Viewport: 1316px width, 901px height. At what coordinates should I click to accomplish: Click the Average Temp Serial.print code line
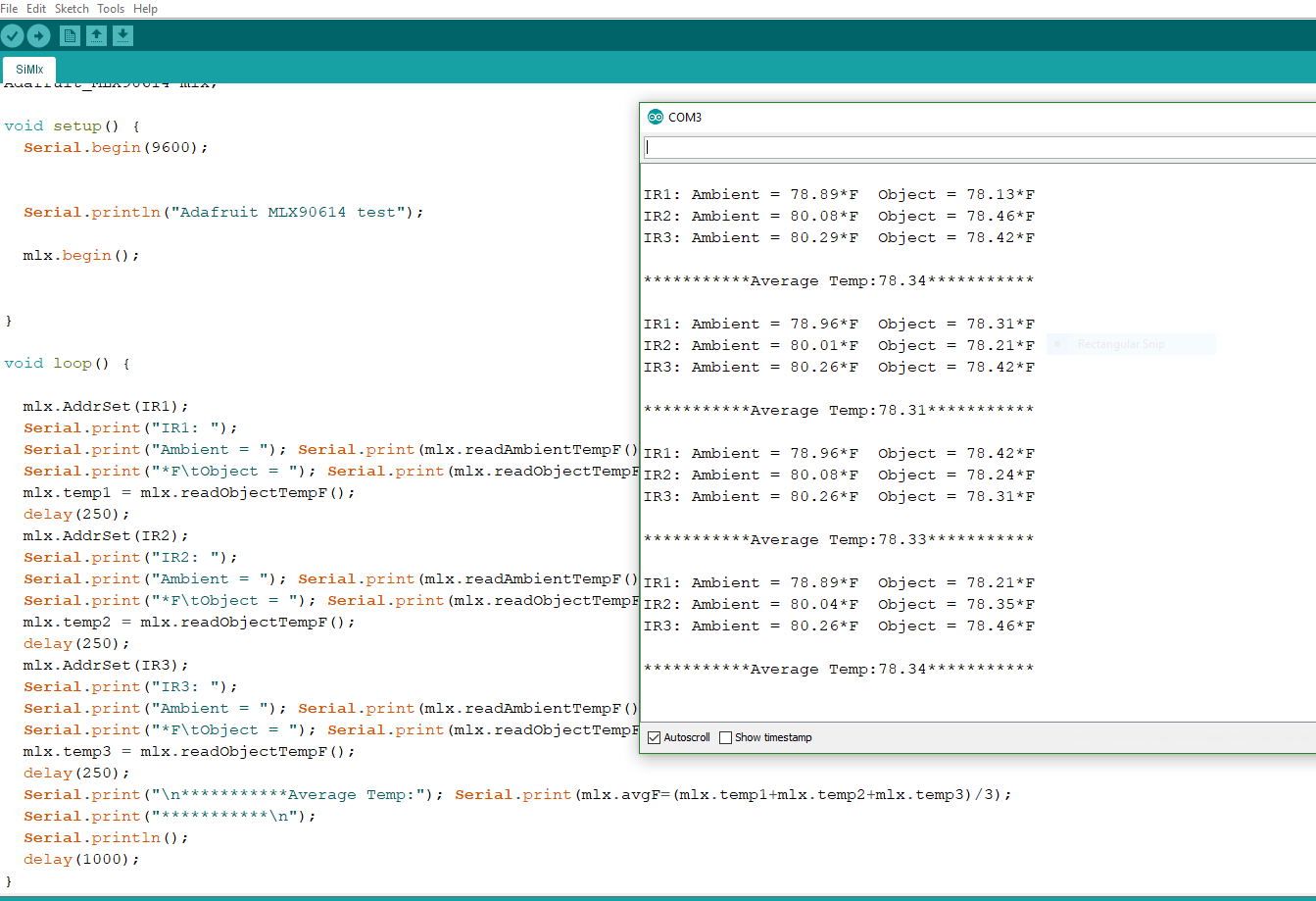pyautogui.click(x=518, y=794)
